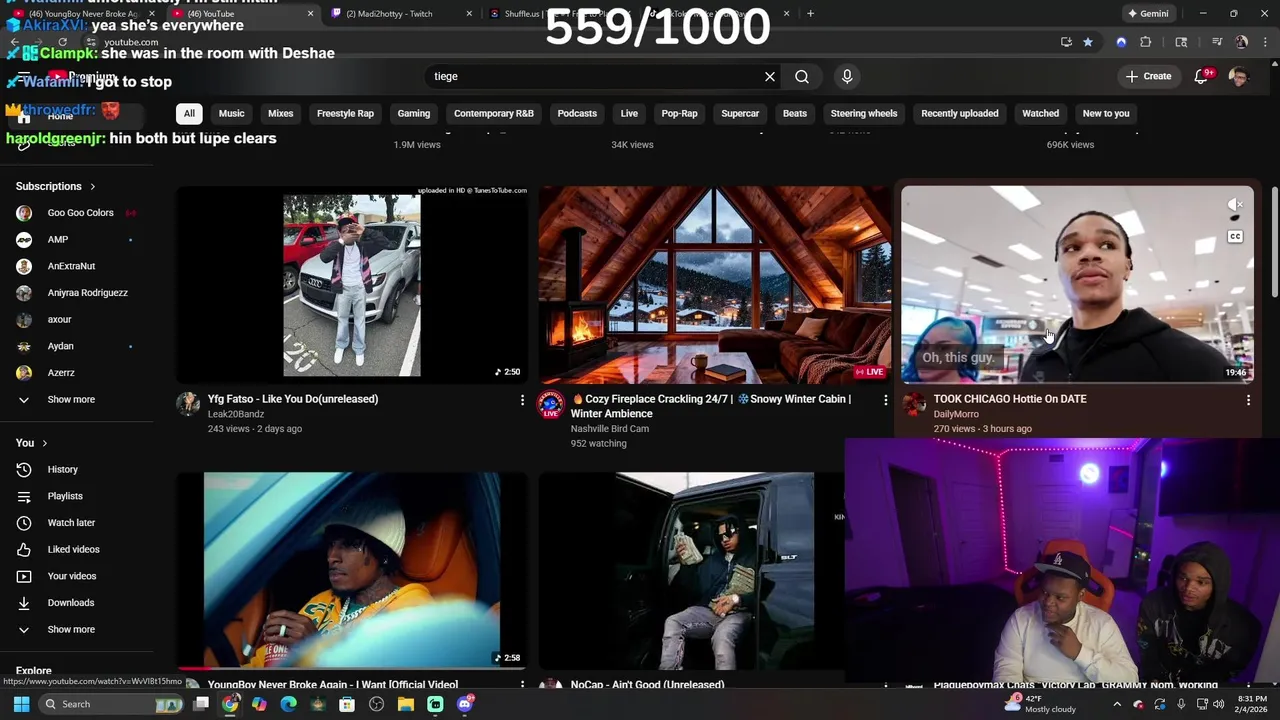Viewport: 1280px width, 720px height.
Task: Click the install app icon in address bar
Action: coord(1066,42)
